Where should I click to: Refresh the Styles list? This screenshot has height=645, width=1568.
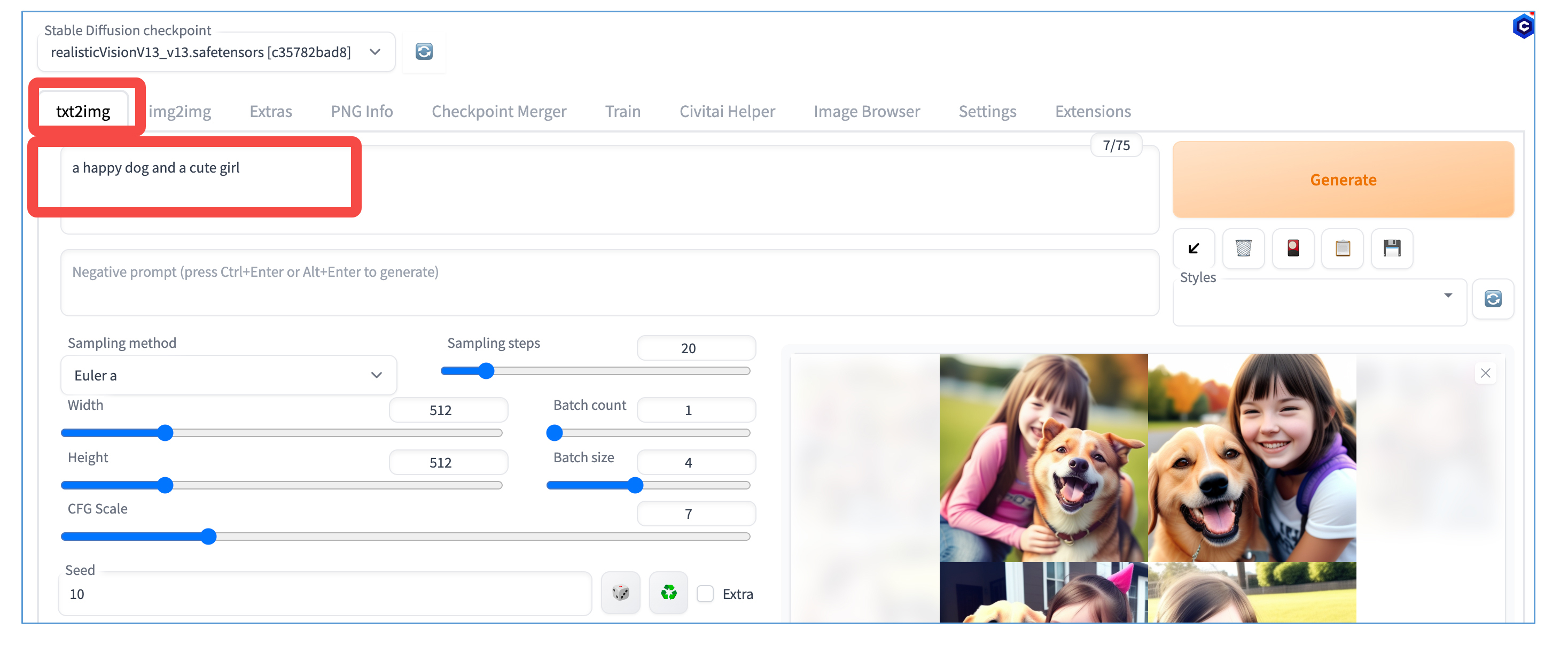1493,298
